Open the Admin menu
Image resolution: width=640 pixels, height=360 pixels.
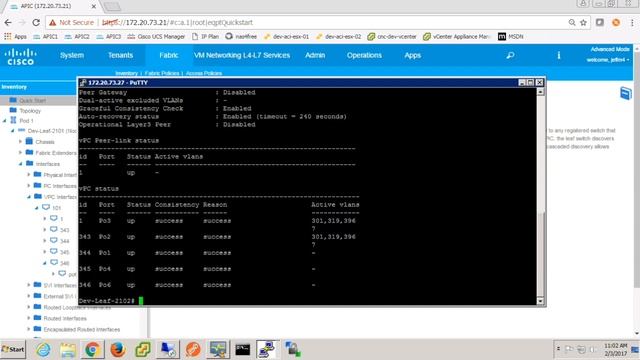pyautogui.click(x=315, y=55)
